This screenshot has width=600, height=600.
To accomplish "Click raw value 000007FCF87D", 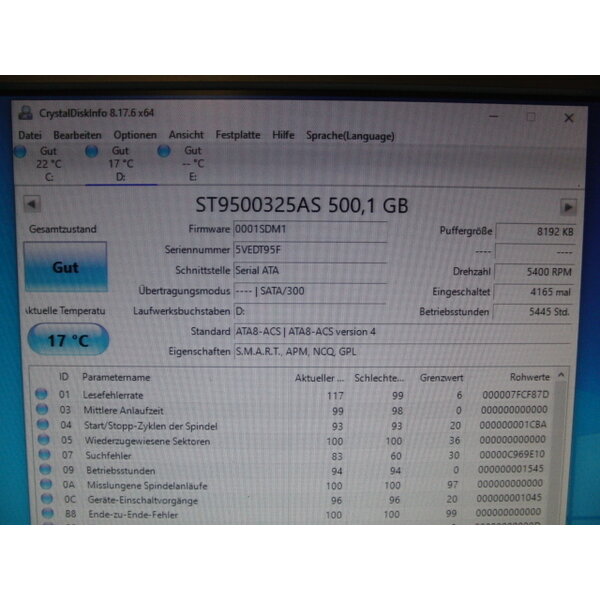I will [x=515, y=395].
